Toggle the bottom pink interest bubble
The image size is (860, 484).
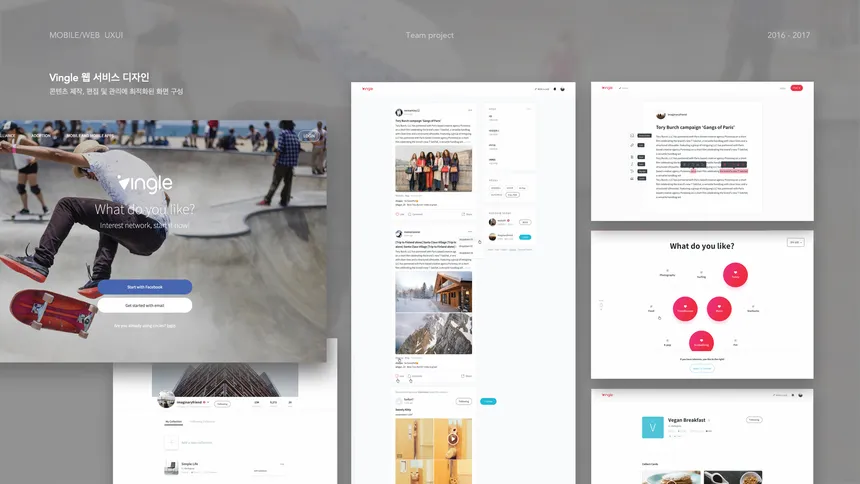pyautogui.click(x=701, y=342)
